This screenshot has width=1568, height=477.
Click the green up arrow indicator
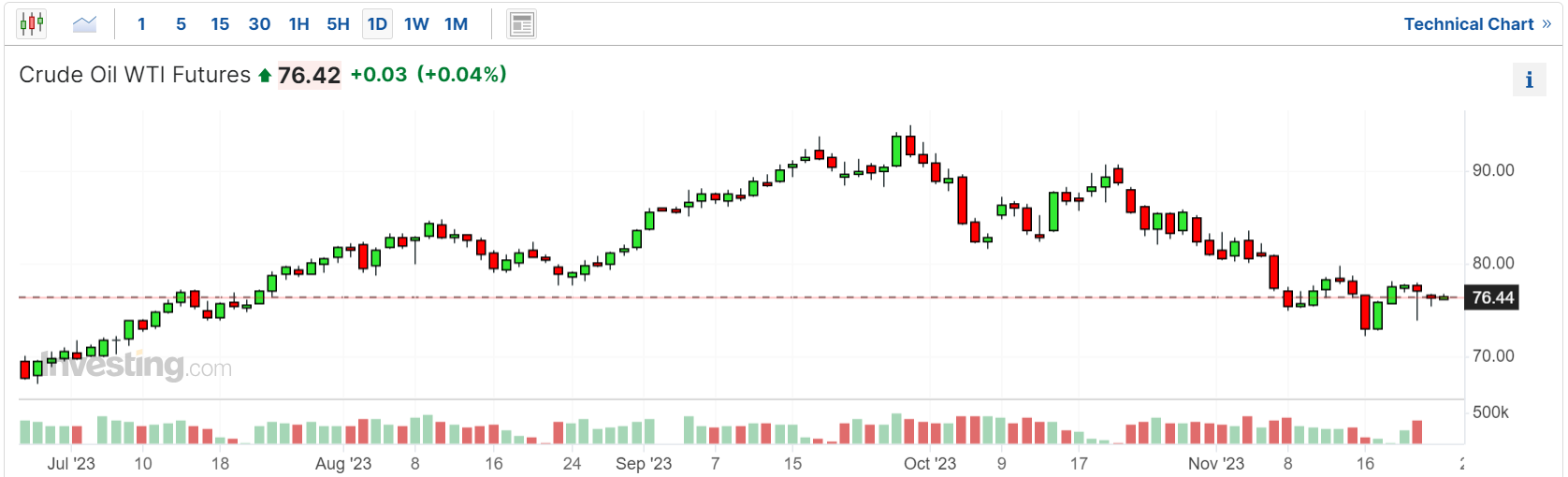coord(265,76)
